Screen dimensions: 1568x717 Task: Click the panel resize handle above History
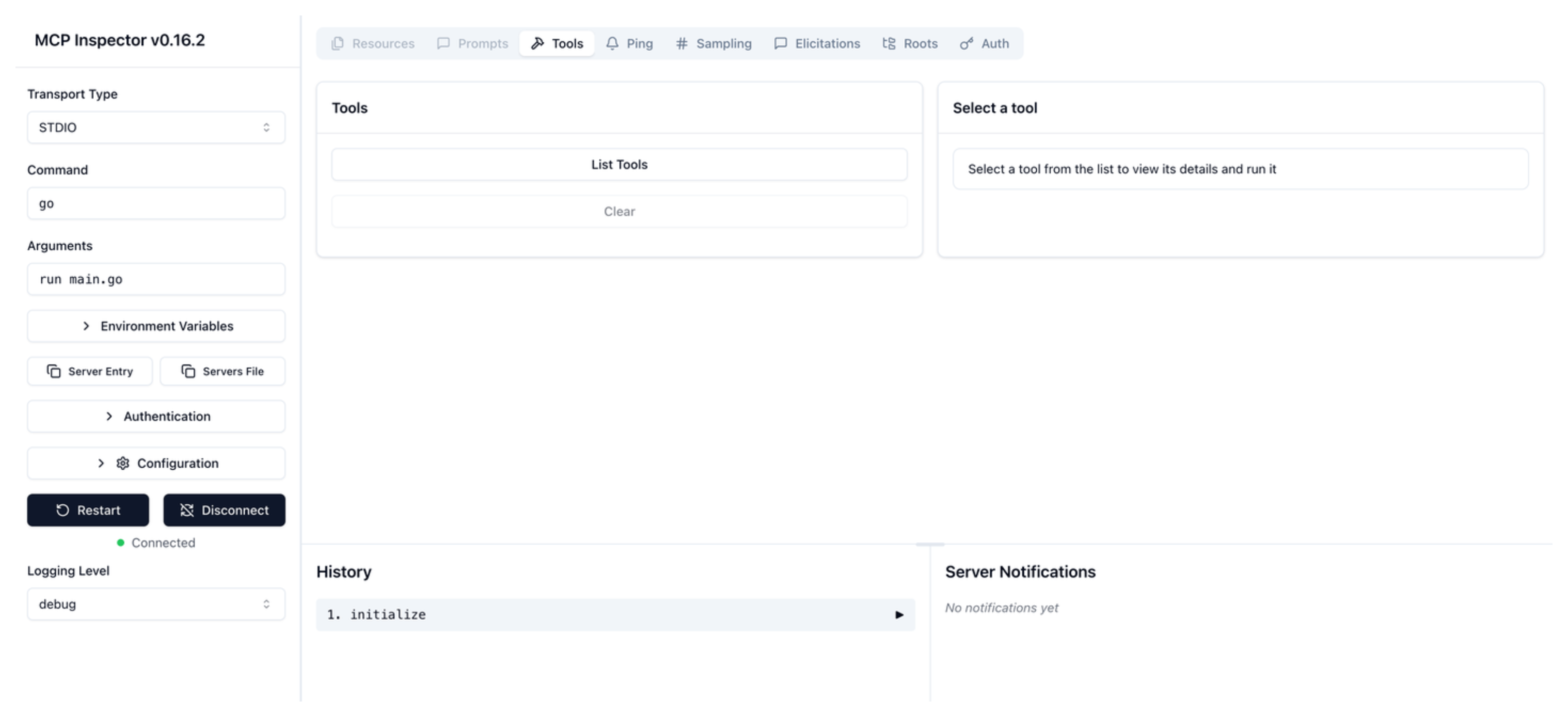click(x=930, y=544)
